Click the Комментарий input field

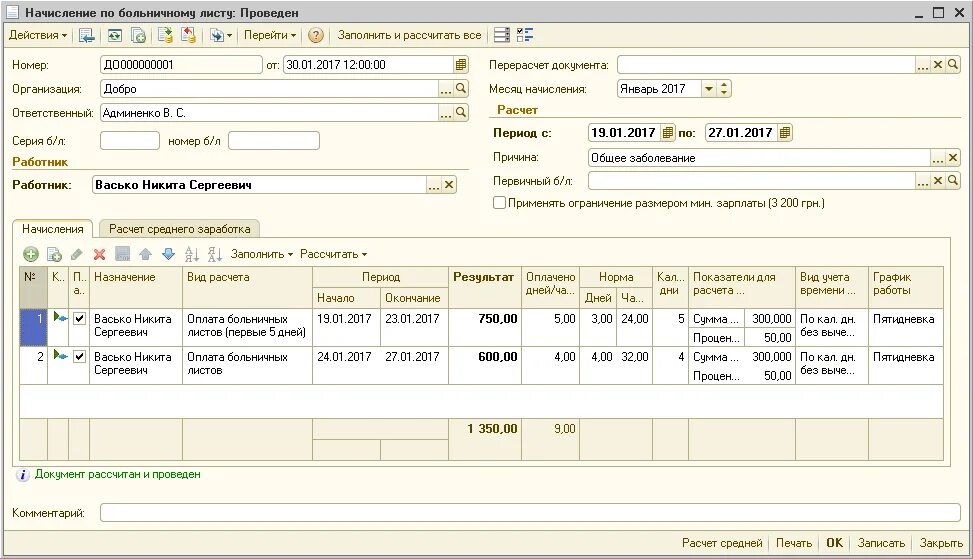(530, 513)
